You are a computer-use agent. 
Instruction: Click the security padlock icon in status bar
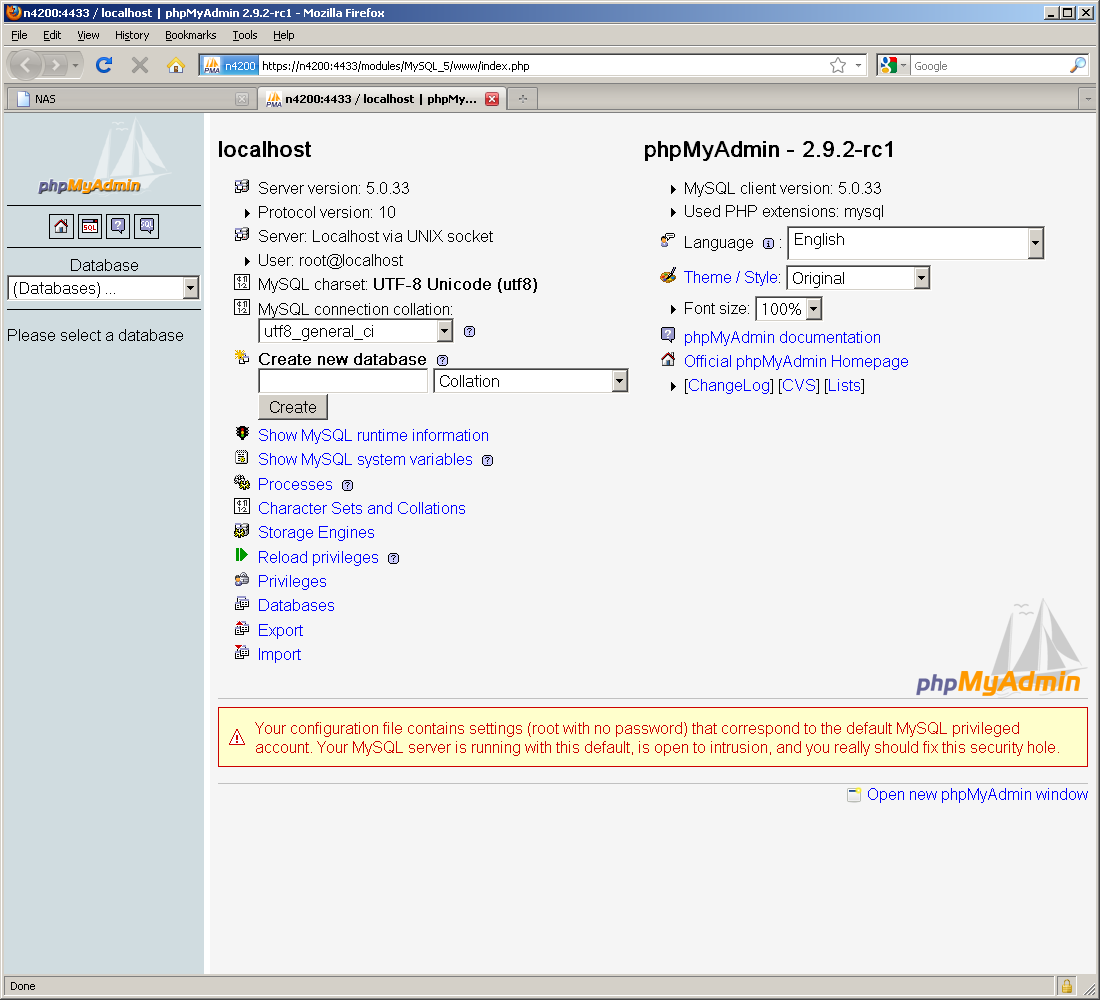1066,986
